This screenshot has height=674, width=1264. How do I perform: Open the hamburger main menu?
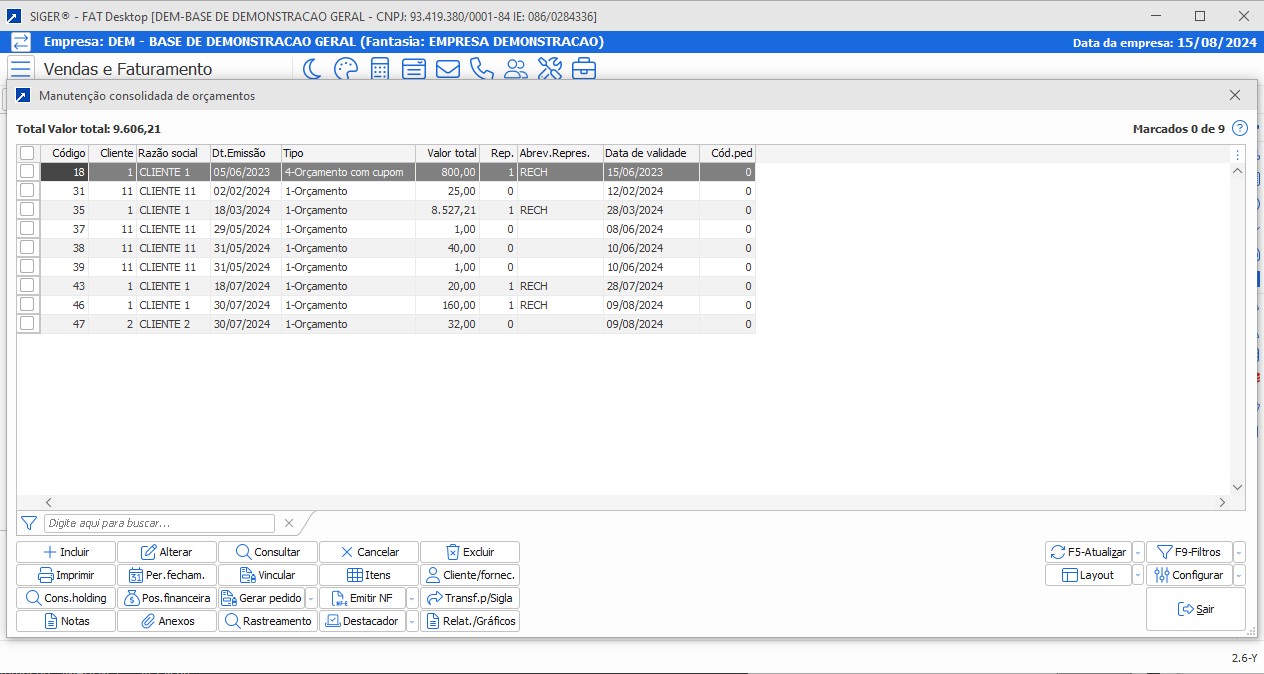[21, 69]
